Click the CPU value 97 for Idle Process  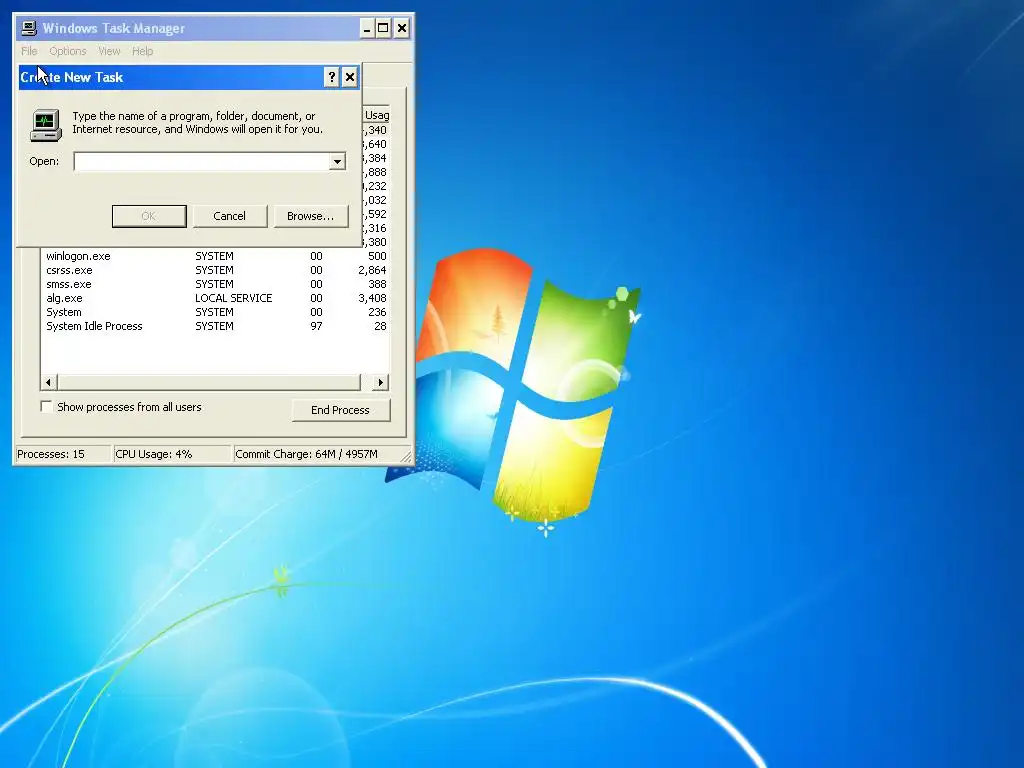316,326
